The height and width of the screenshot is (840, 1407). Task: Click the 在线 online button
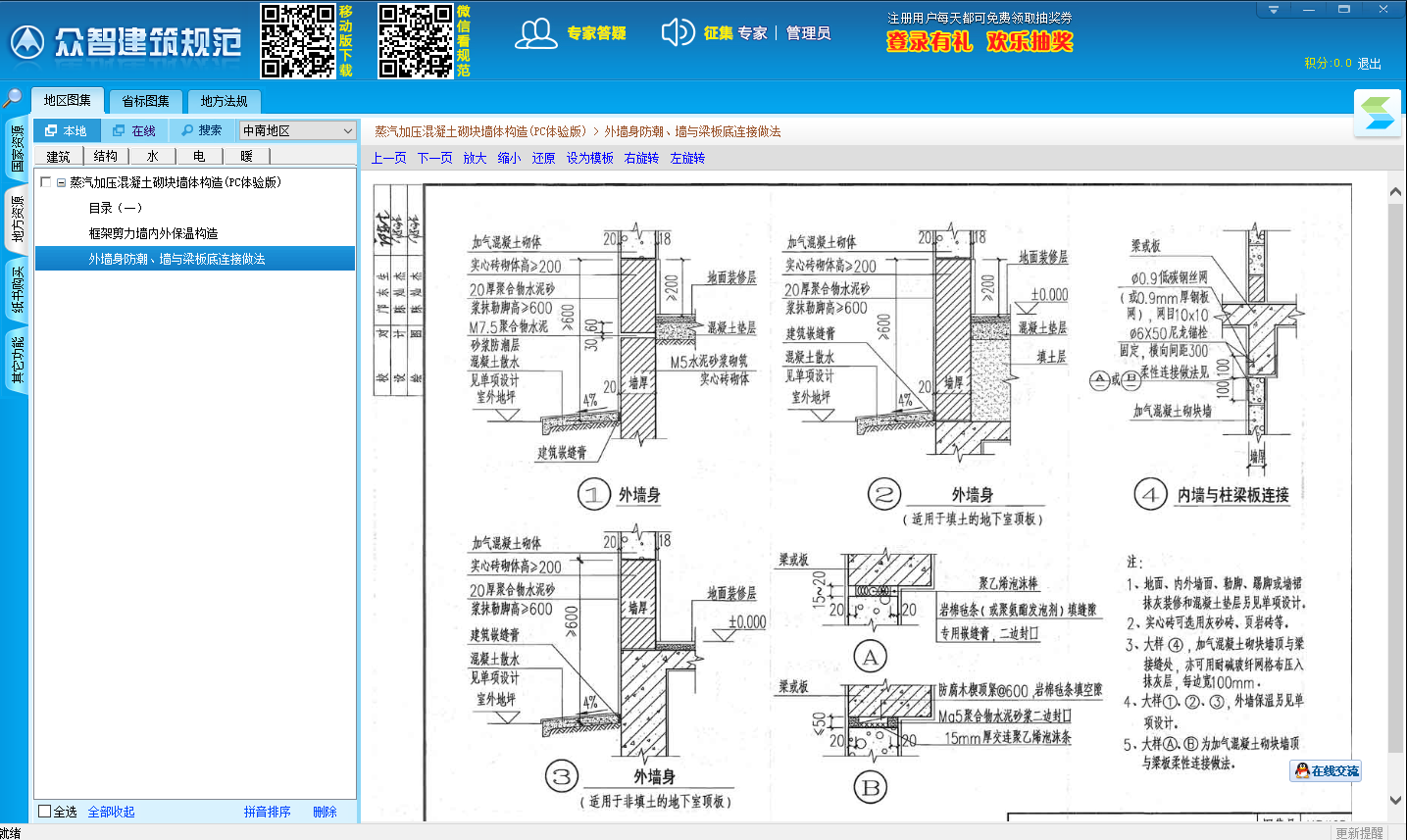tap(134, 130)
